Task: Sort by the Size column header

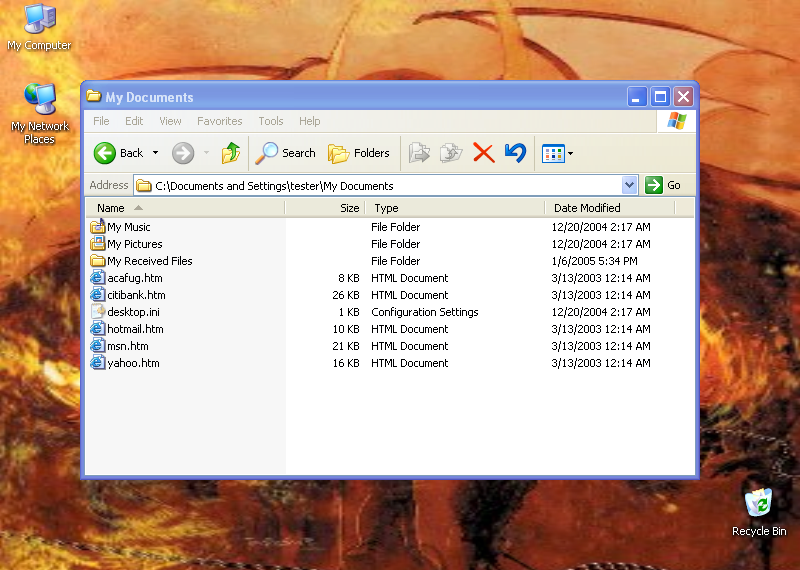Action: point(325,208)
